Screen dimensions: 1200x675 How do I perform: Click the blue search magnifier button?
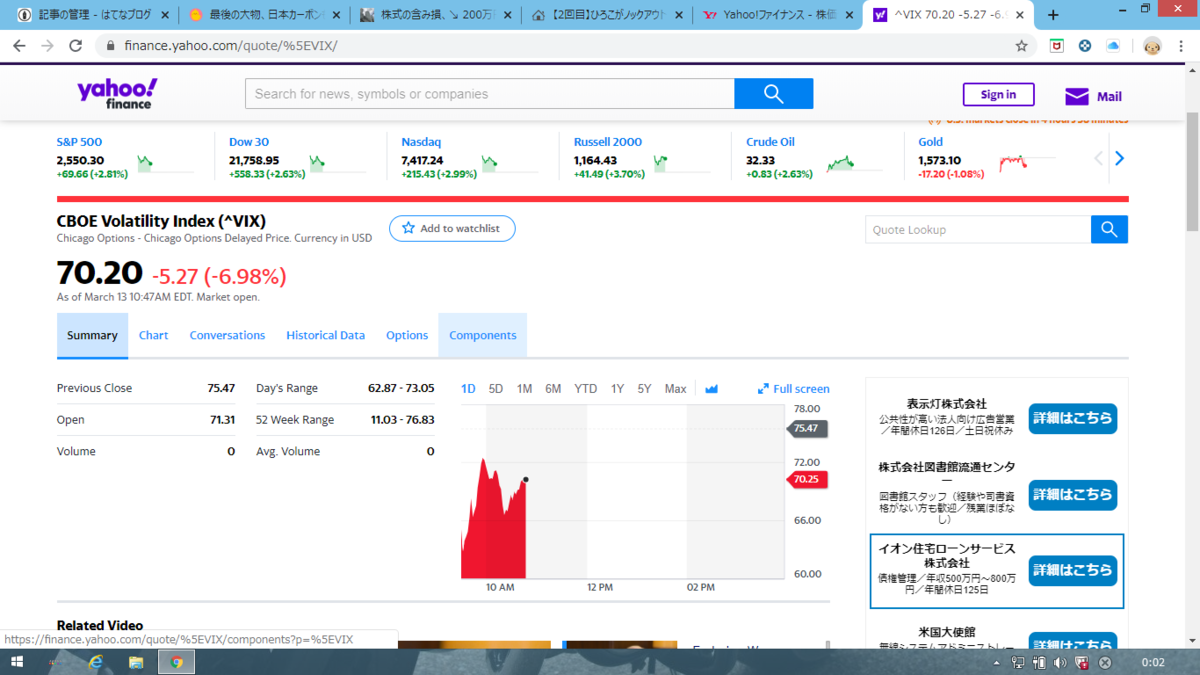click(773, 94)
